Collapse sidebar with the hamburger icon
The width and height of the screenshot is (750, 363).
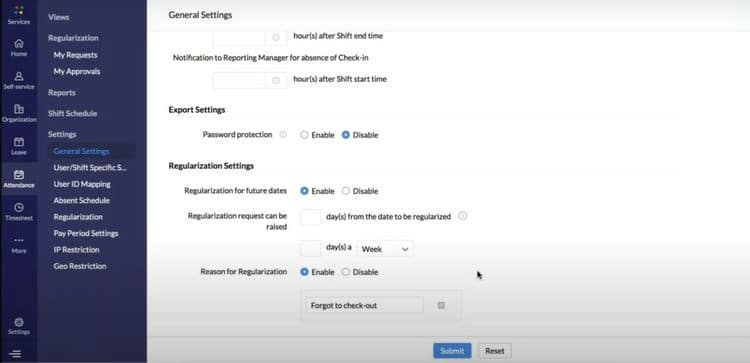click(x=15, y=354)
